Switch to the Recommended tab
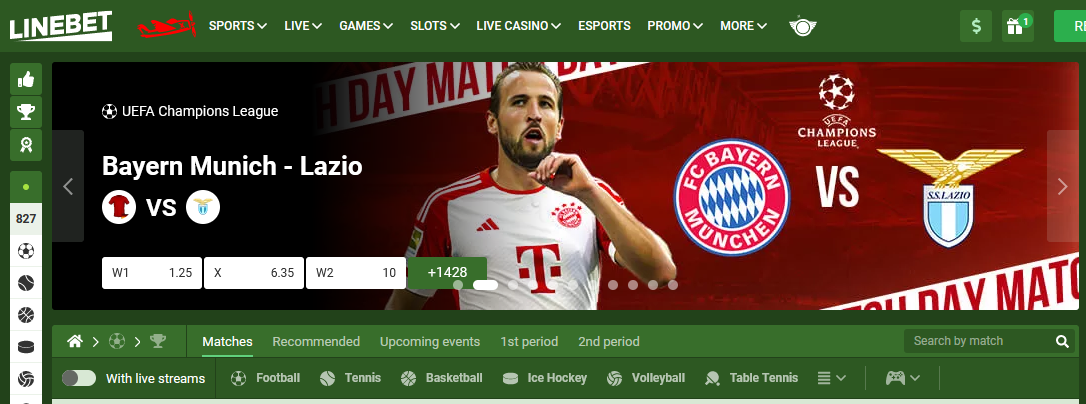 (x=316, y=342)
